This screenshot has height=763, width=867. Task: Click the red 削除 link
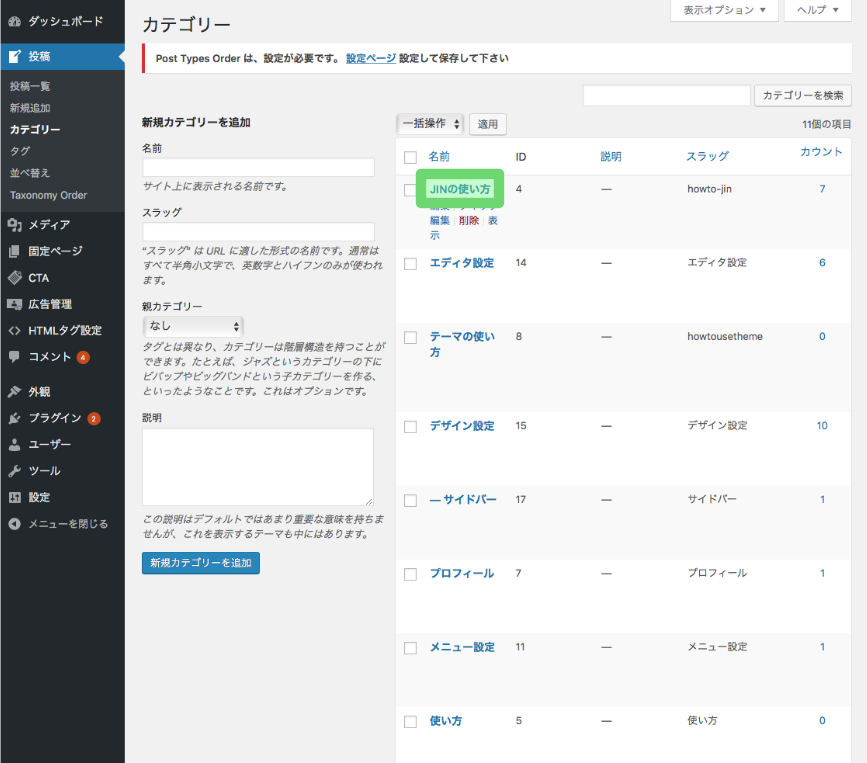(x=469, y=221)
